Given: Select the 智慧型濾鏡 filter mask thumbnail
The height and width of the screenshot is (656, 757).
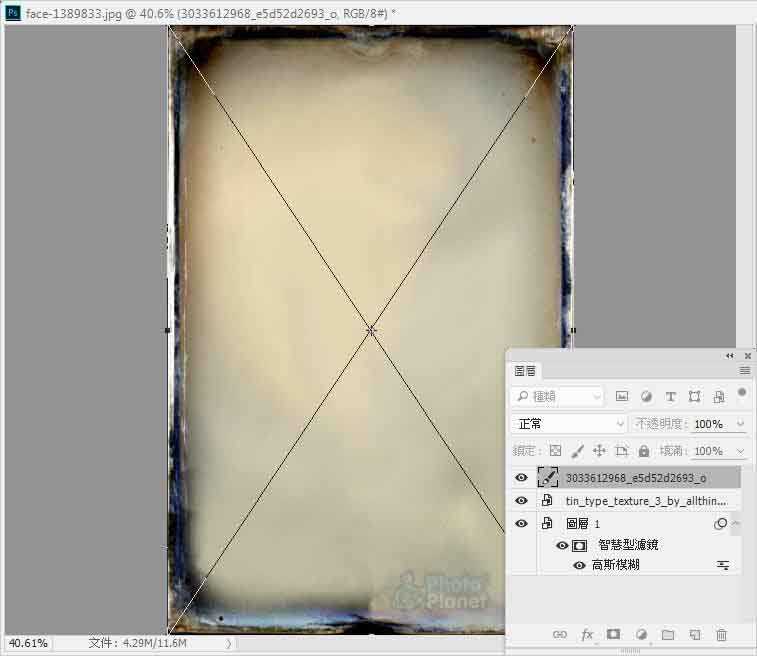Looking at the screenshot, I should click(x=579, y=545).
